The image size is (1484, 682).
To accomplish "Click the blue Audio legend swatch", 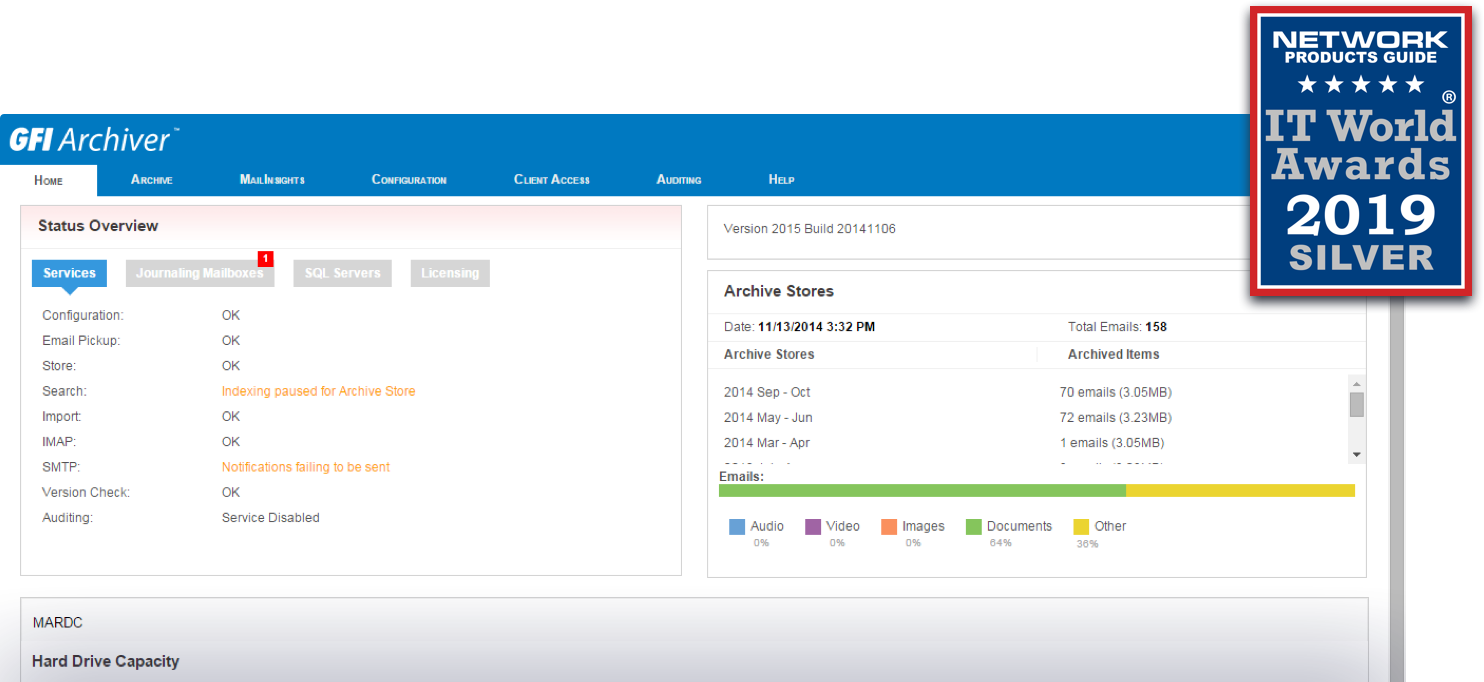I will [737, 527].
